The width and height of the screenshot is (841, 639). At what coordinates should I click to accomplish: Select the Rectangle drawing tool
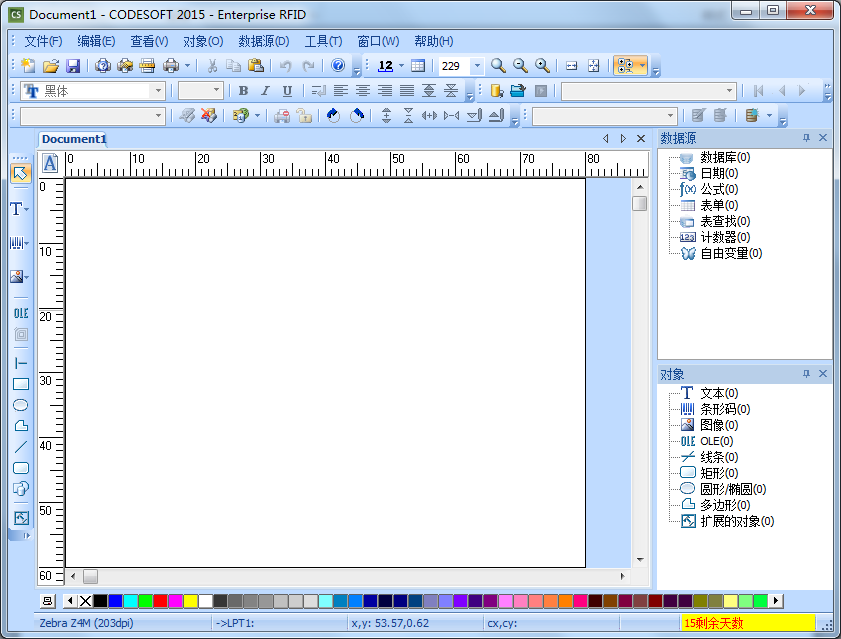[x=20, y=384]
